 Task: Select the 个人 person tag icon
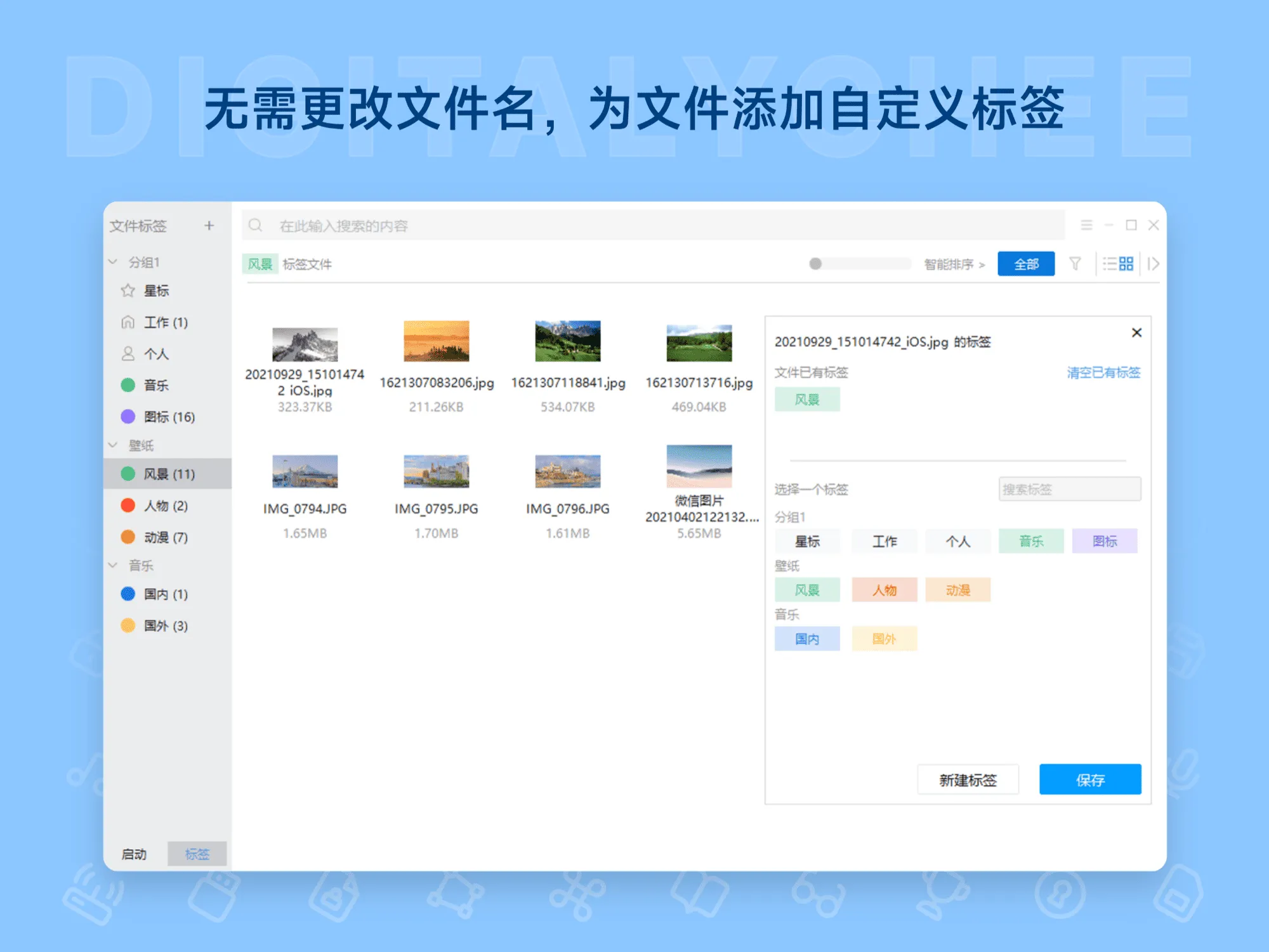[128, 354]
